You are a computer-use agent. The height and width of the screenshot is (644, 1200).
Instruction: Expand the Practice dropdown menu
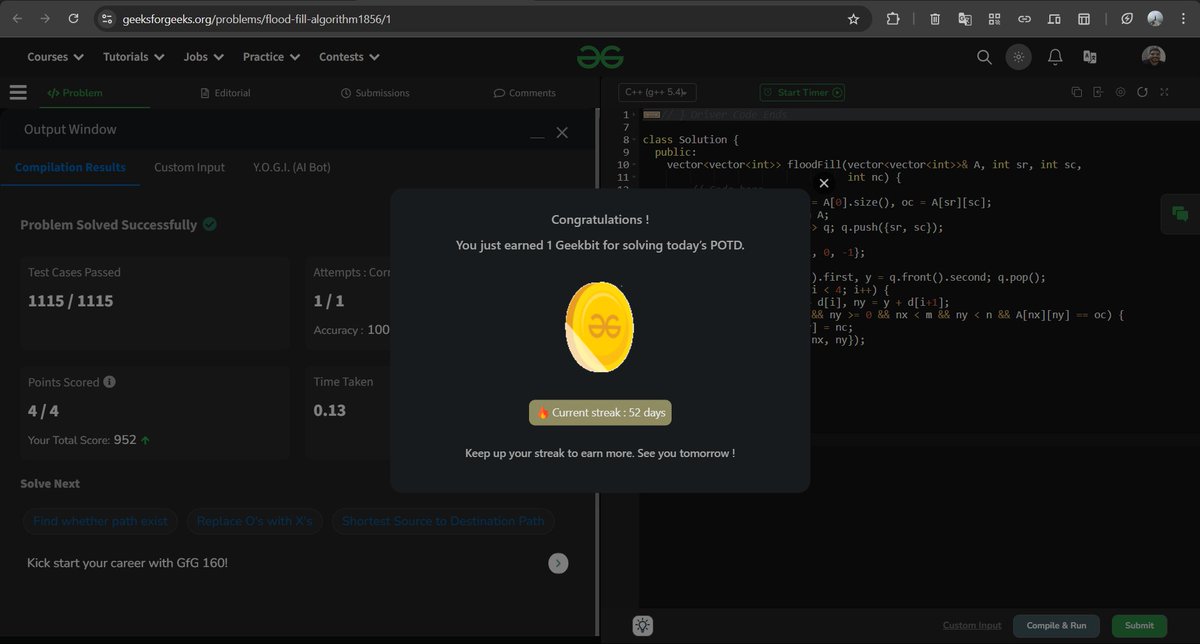(x=271, y=57)
